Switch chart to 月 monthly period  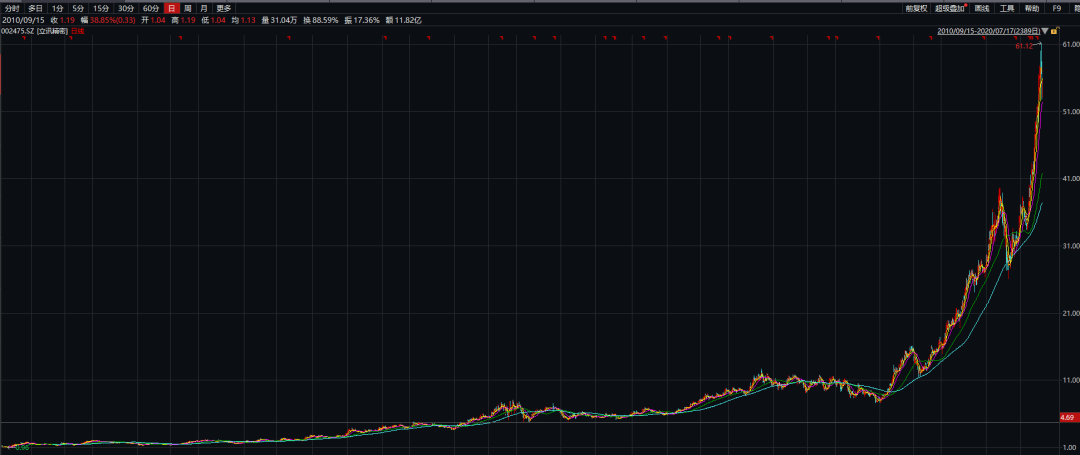coord(202,8)
